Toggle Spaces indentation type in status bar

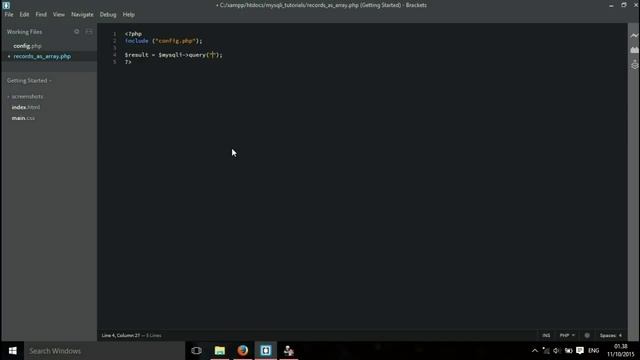608,336
